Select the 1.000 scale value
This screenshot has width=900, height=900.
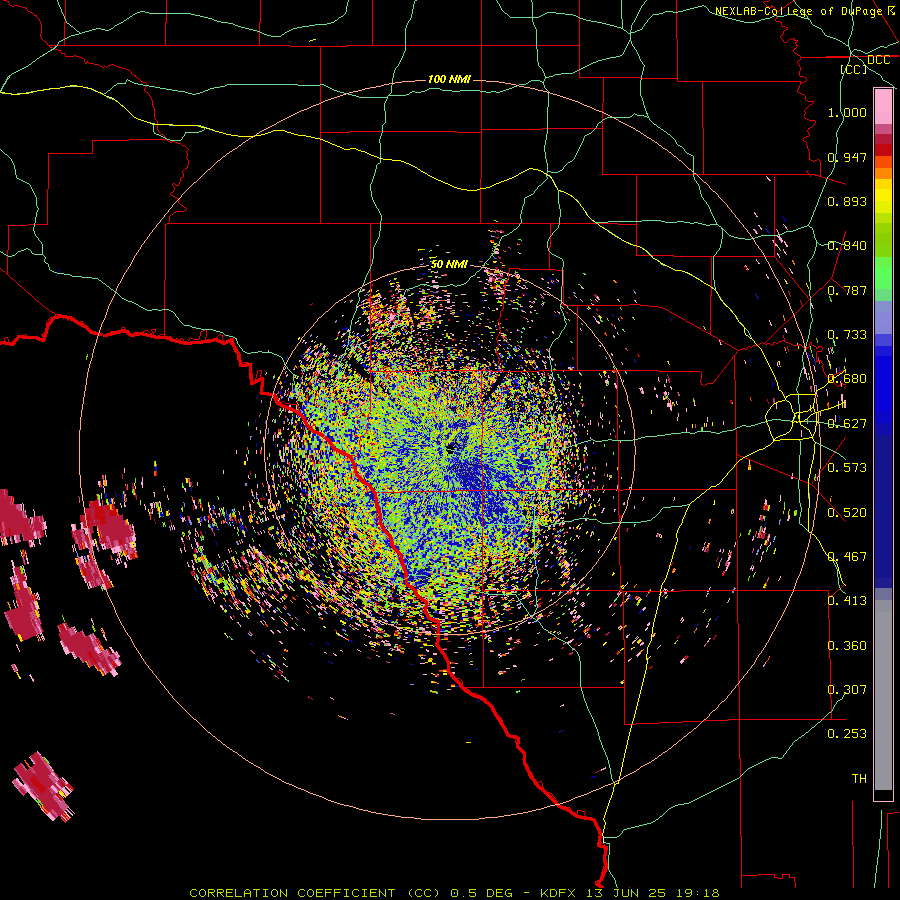tap(847, 112)
